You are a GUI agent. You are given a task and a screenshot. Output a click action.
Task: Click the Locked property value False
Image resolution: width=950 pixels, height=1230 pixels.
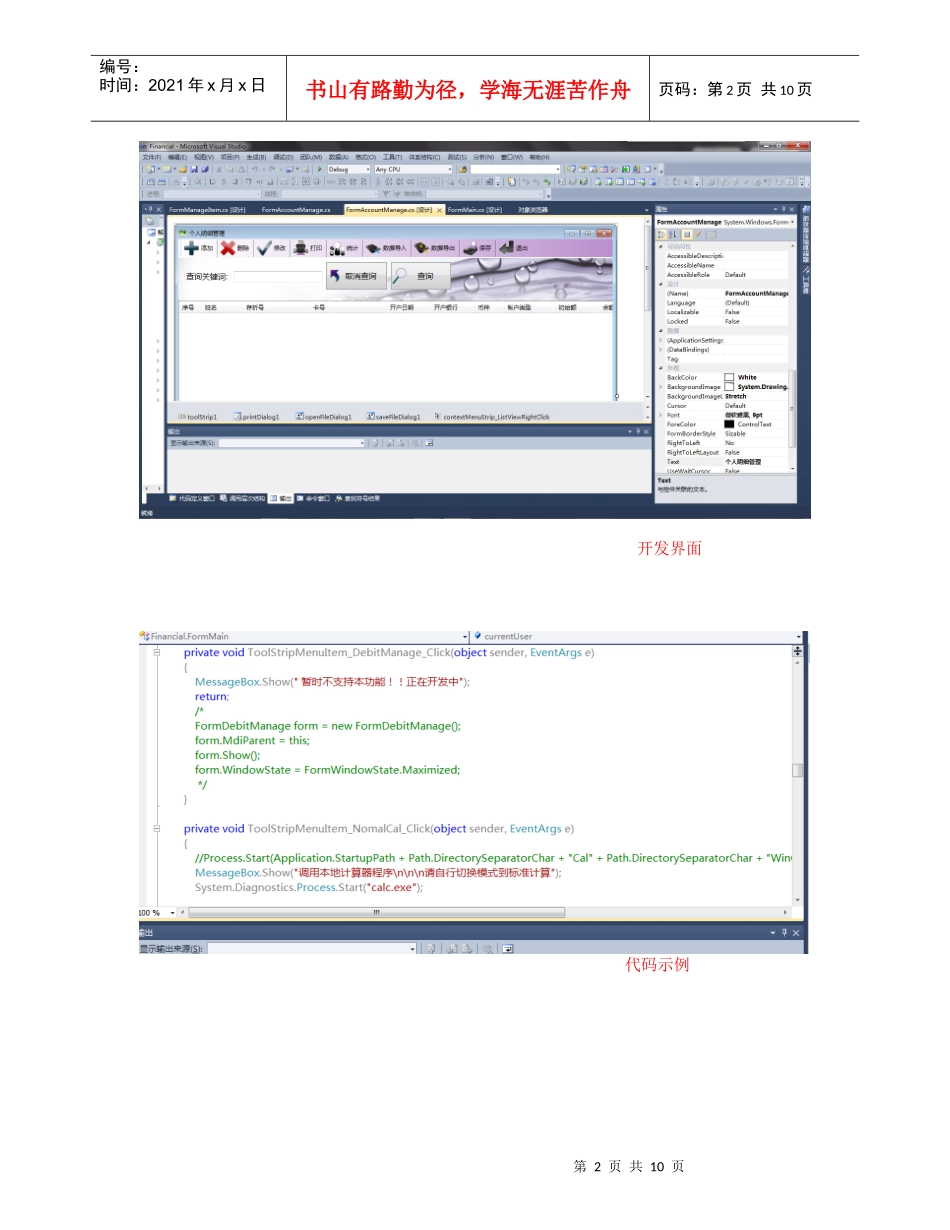coord(733,321)
